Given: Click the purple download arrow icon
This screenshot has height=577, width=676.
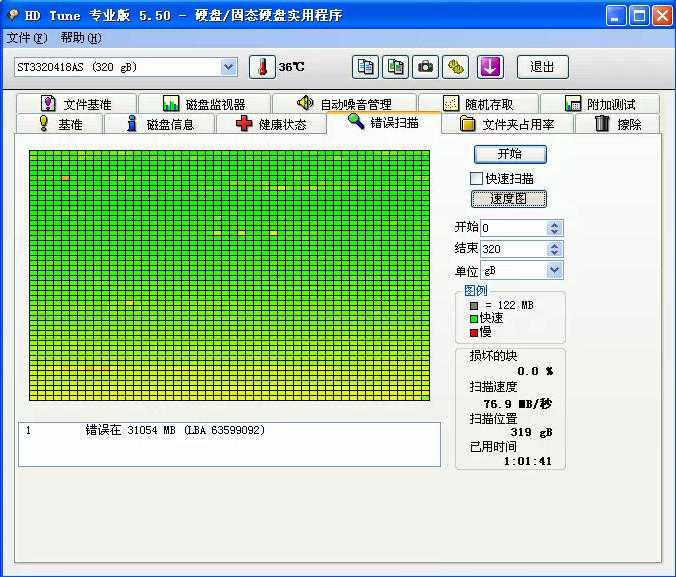Looking at the screenshot, I should [x=491, y=67].
